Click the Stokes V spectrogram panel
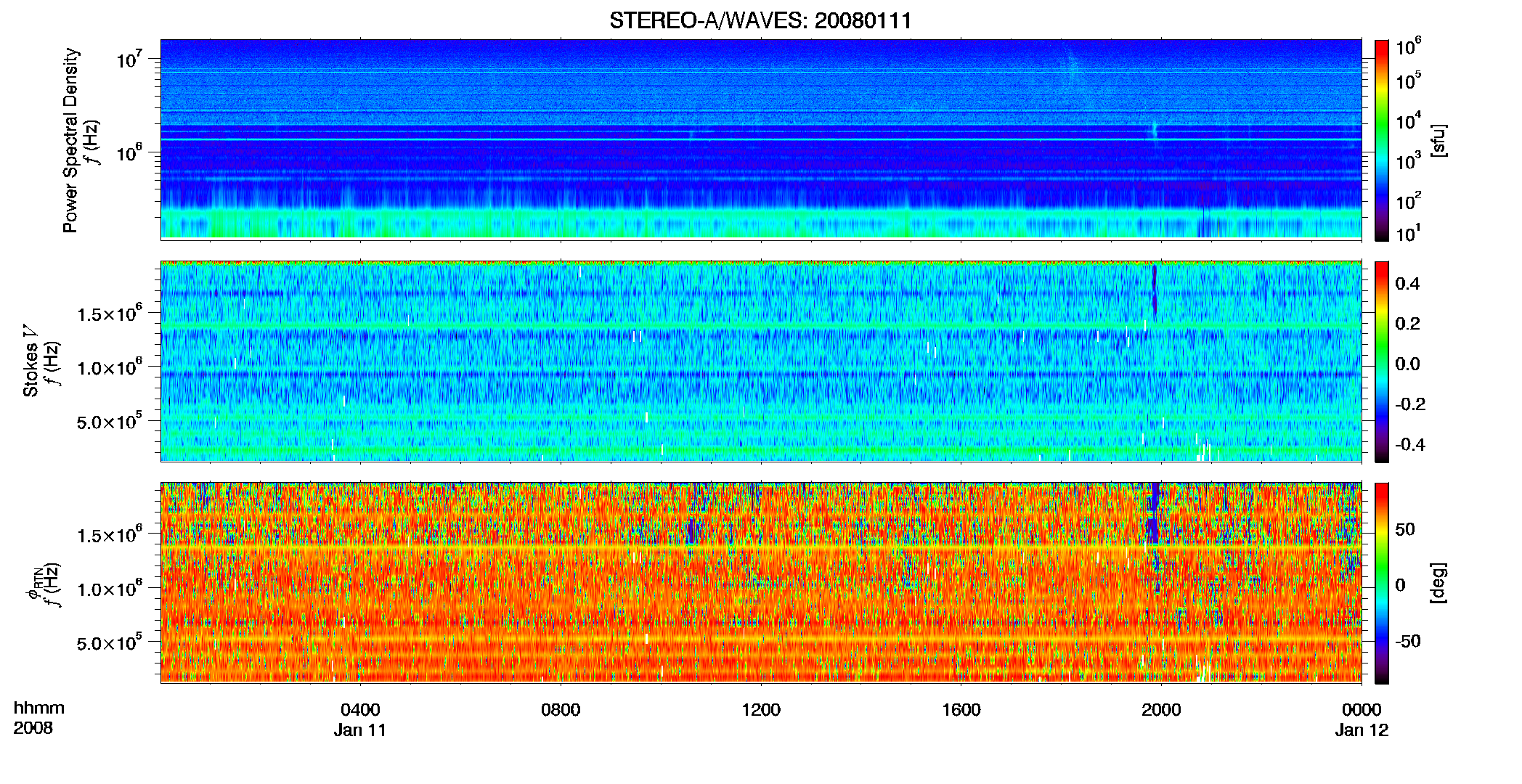The width and height of the screenshot is (1522, 784). point(761,362)
